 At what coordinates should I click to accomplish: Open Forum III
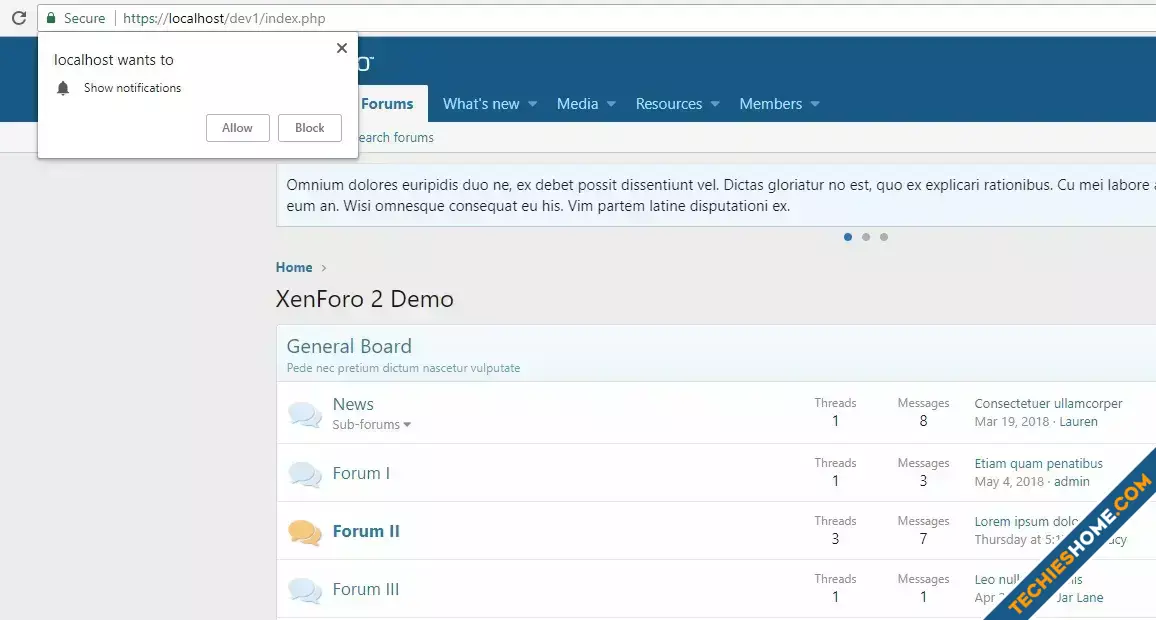[x=366, y=590]
